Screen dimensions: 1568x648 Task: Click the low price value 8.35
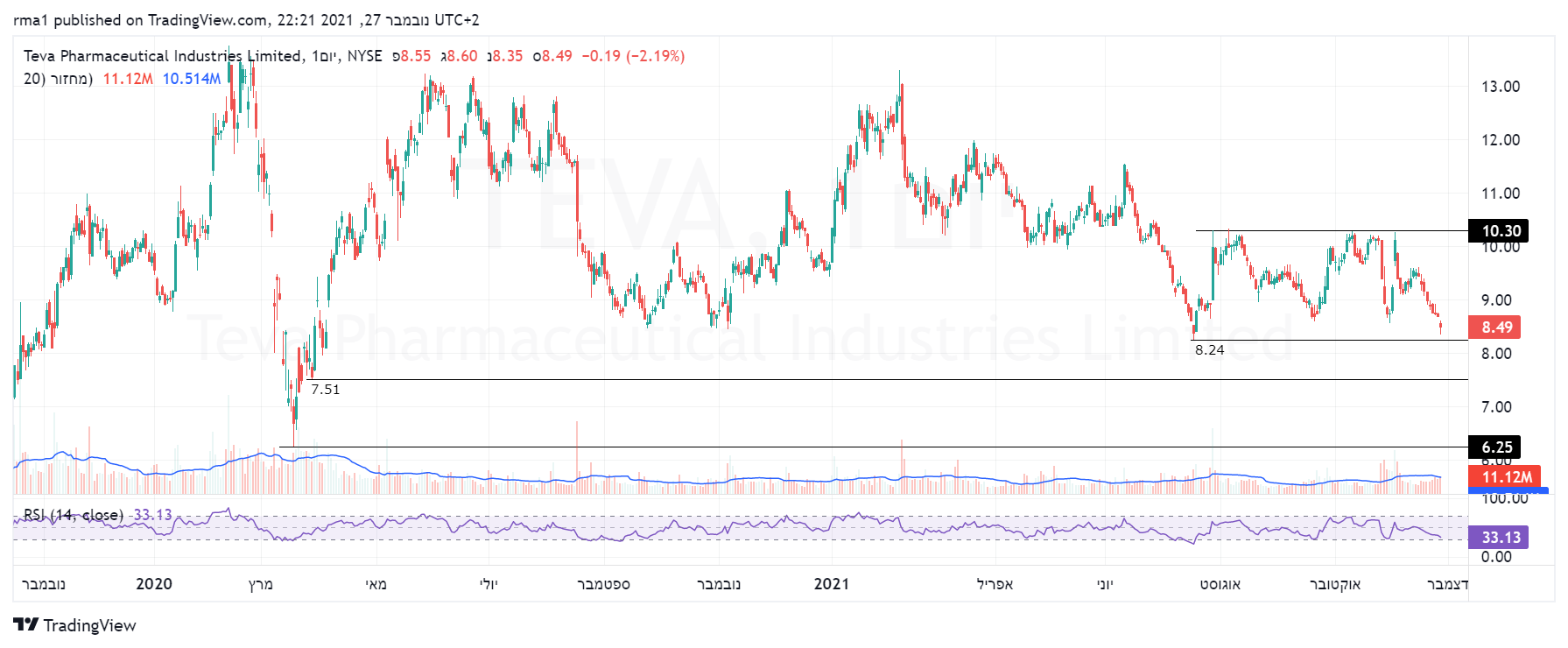click(508, 56)
